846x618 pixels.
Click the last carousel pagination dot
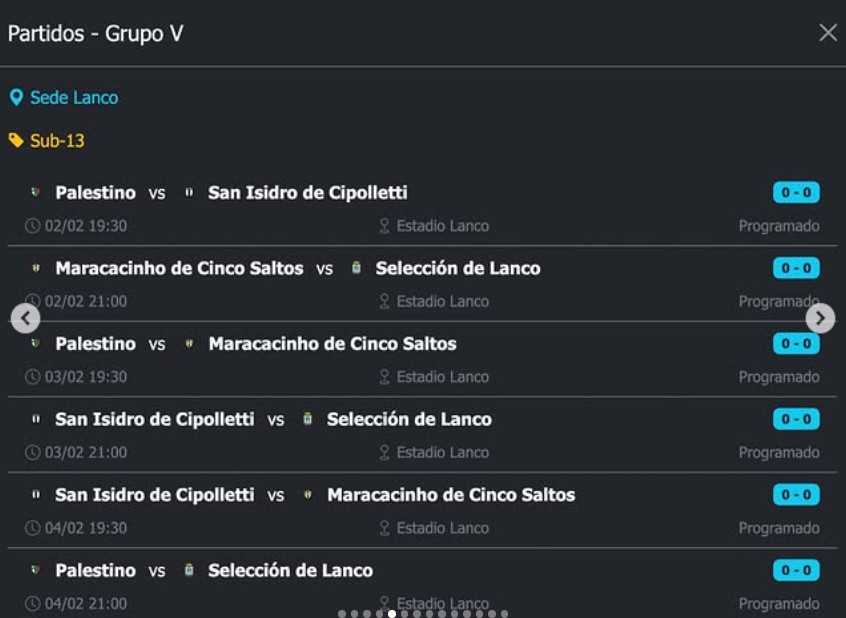point(504,614)
